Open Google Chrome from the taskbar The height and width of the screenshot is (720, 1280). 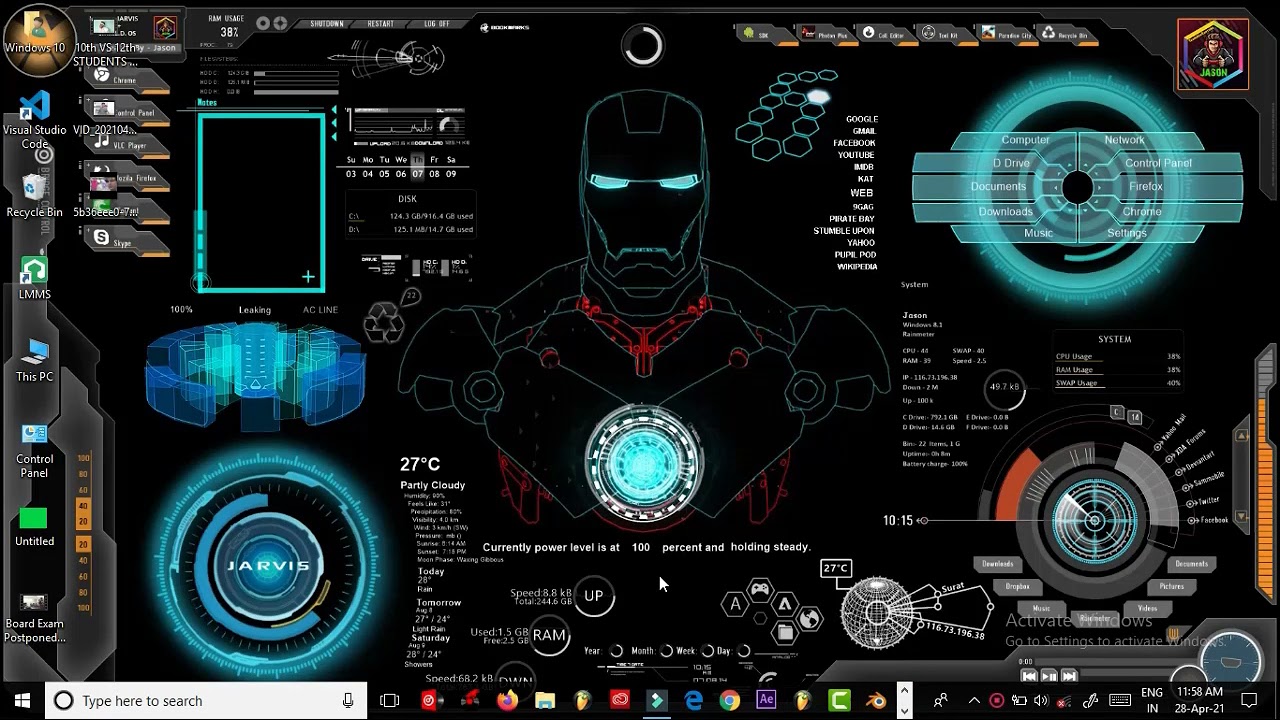point(730,700)
